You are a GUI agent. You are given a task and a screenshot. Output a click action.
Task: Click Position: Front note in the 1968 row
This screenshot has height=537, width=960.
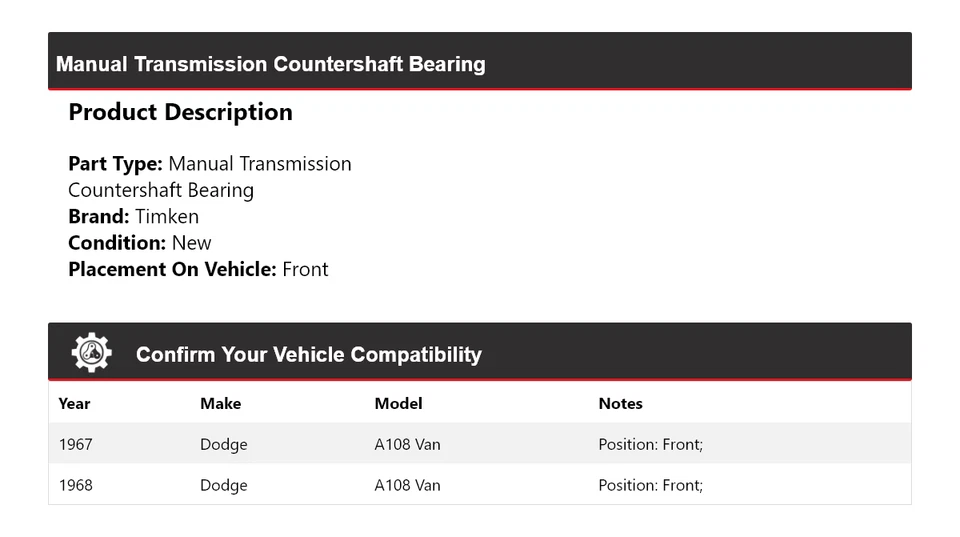coord(650,485)
